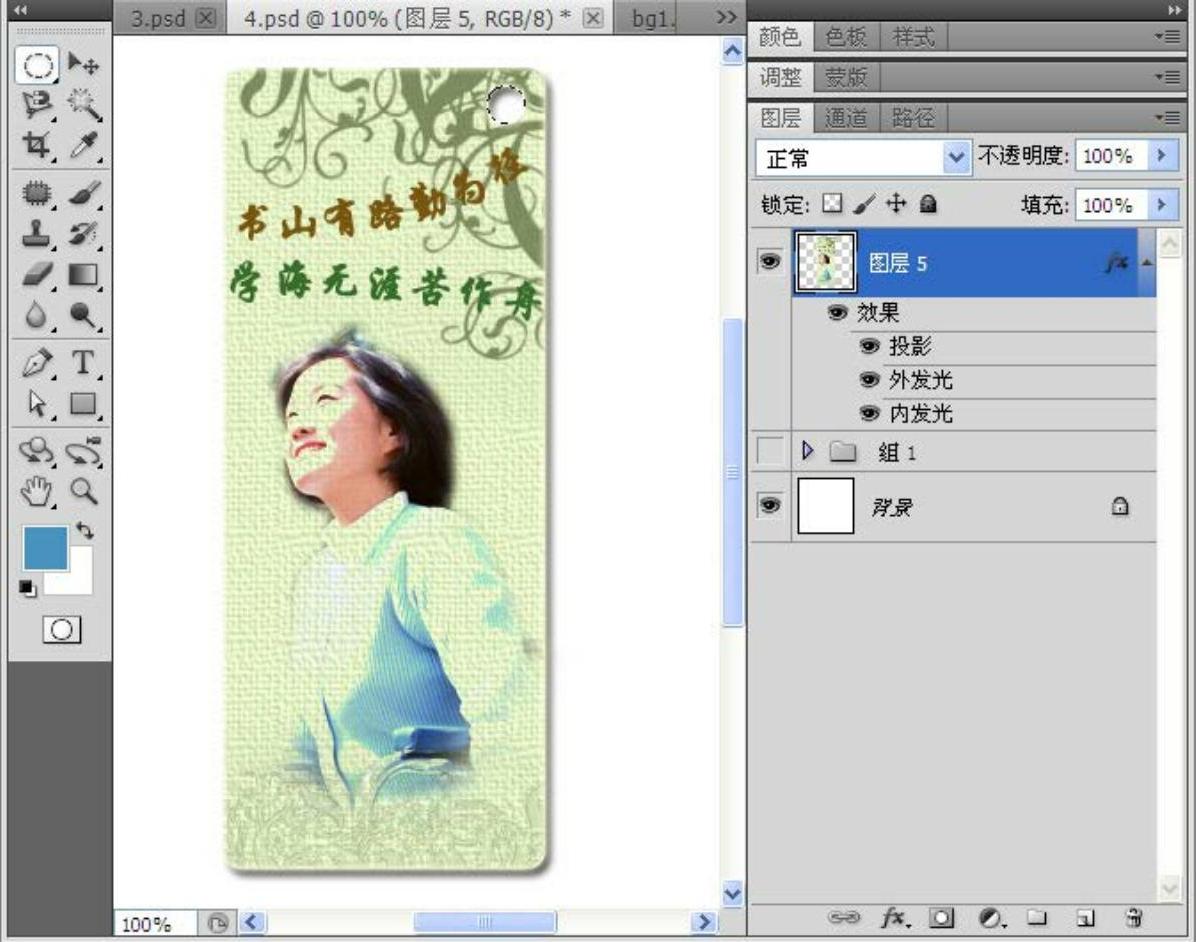Select the Zoom tool

click(x=83, y=490)
